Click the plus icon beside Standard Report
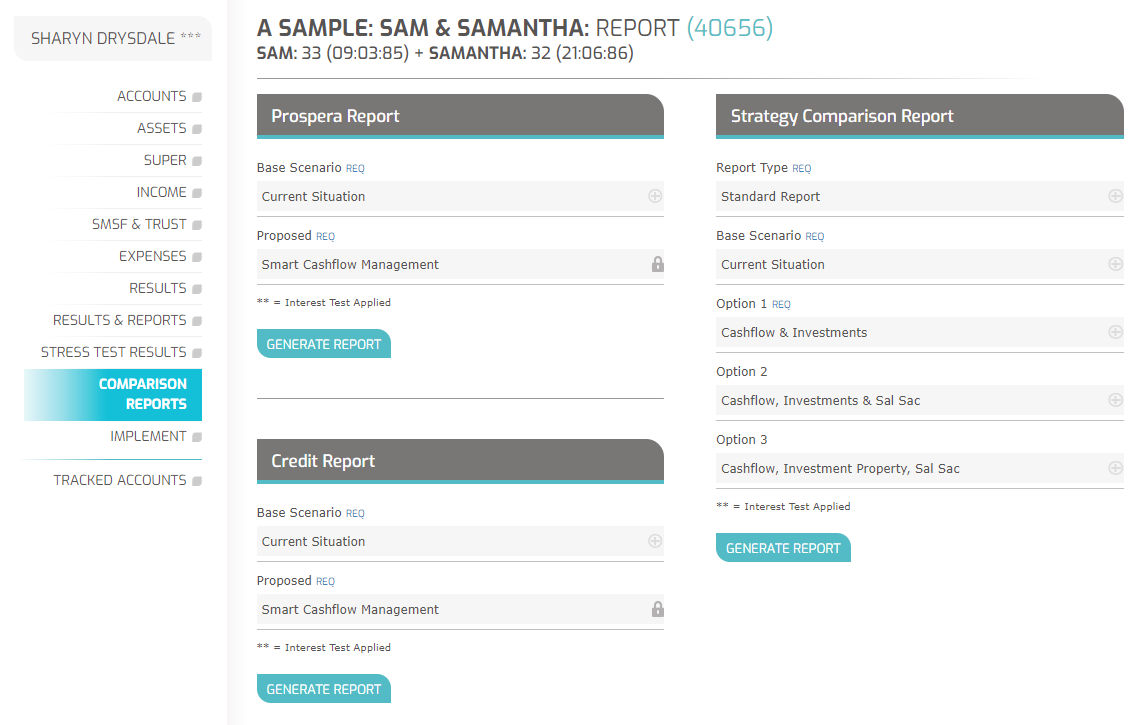 (x=1115, y=196)
